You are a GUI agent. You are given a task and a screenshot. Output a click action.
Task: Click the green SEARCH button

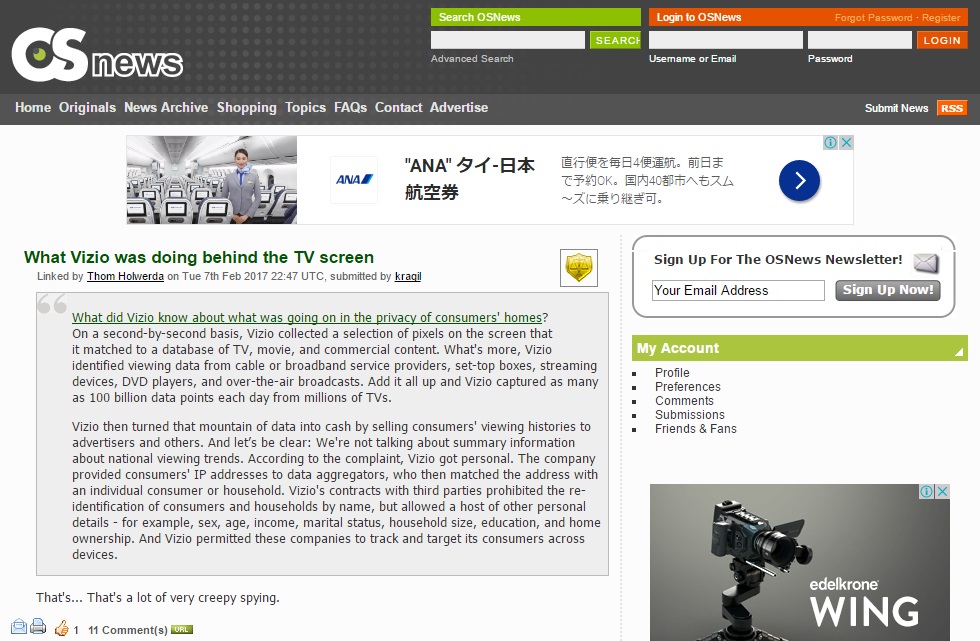click(x=616, y=40)
